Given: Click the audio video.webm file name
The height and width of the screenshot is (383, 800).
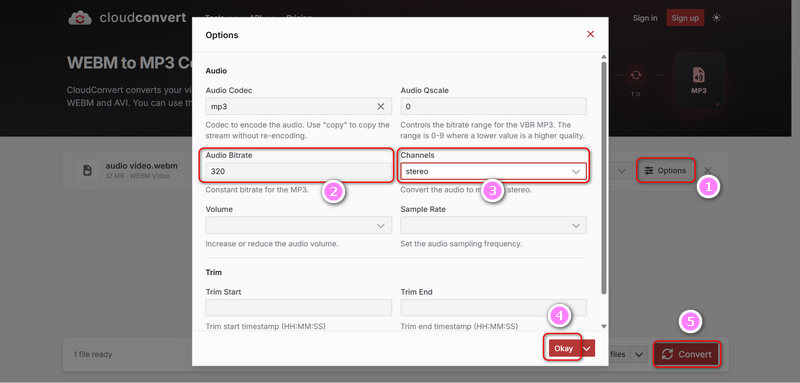Looking at the screenshot, I should point(142,166).
